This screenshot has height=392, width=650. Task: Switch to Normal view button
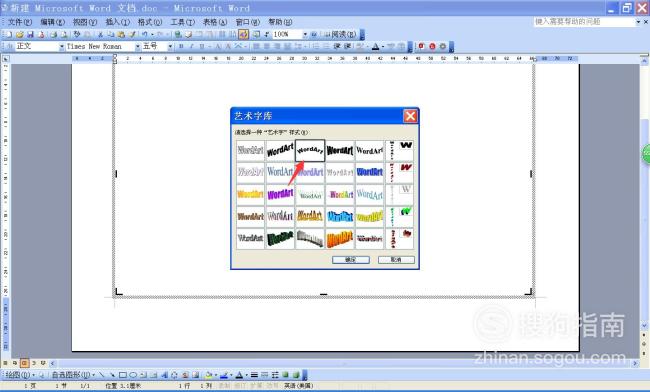pyautogui.click(x=5, y=363)
